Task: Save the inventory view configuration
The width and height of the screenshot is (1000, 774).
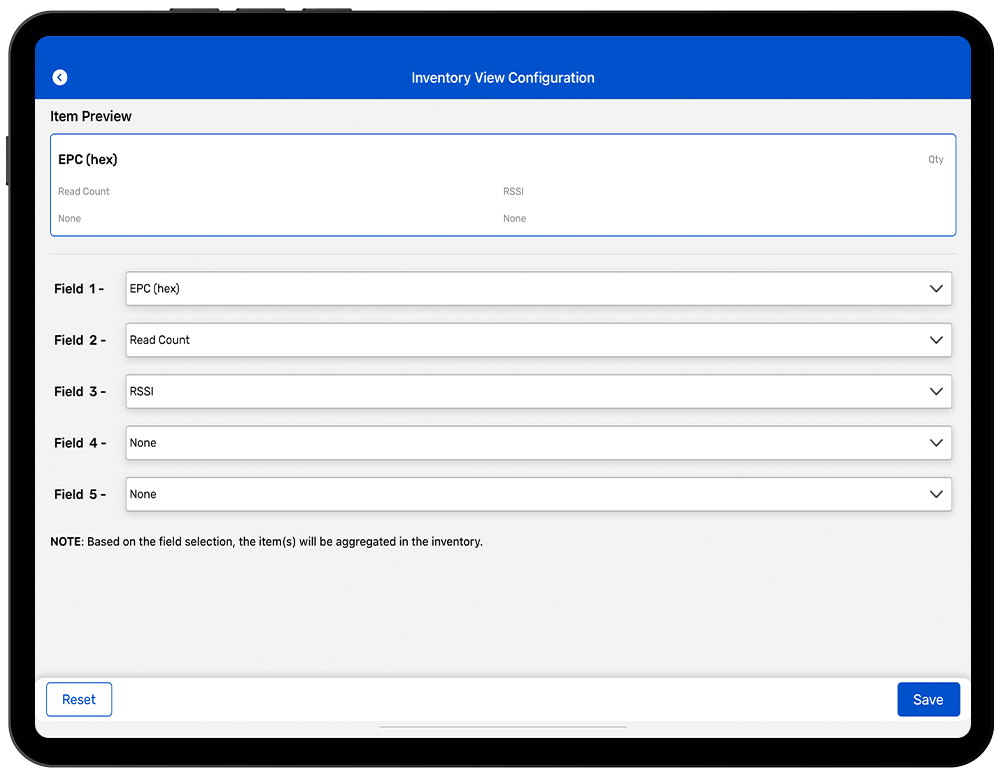Action: [x=928, y=700]
